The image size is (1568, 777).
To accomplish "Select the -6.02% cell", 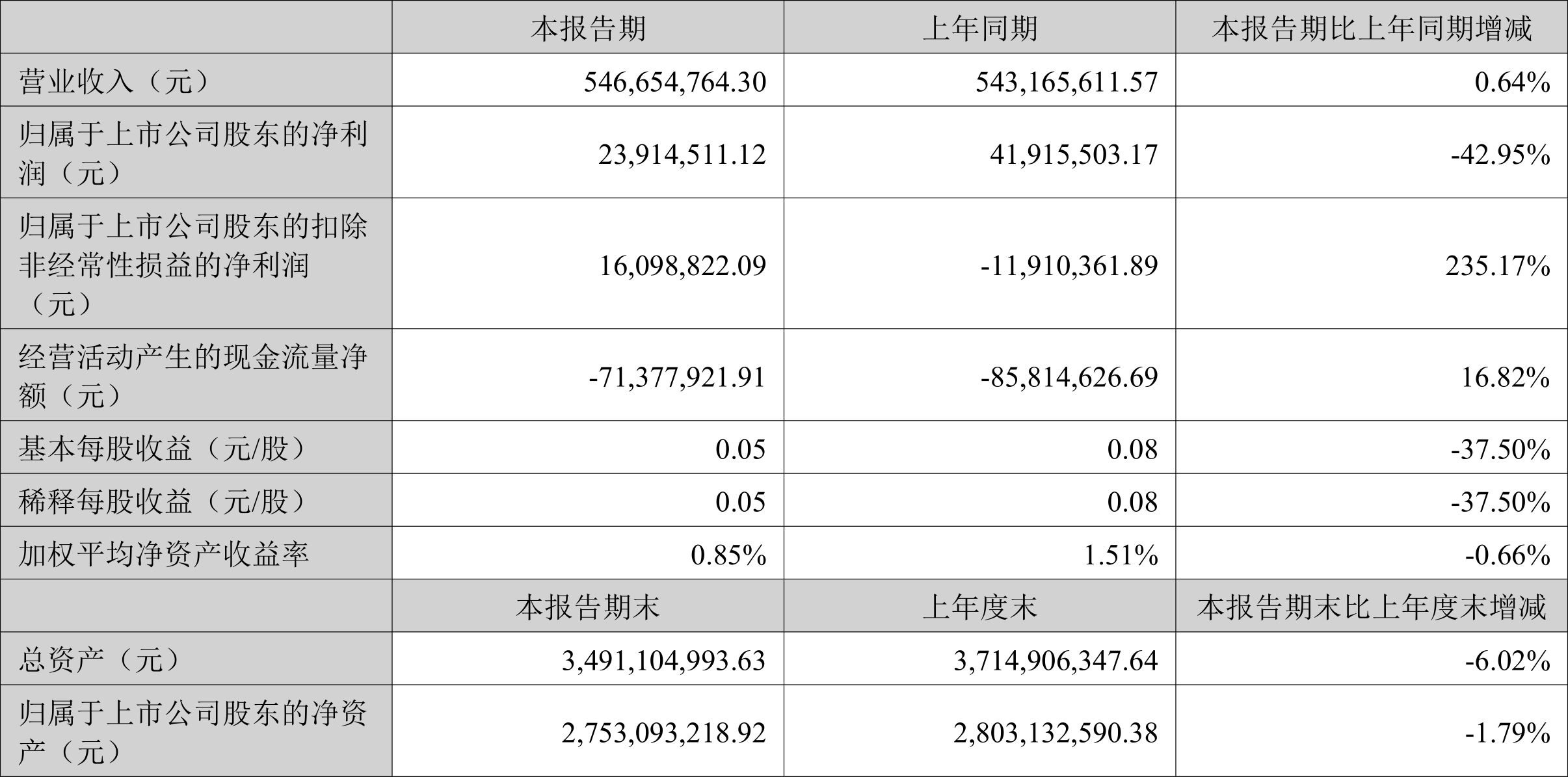I will coord(1508,661).
